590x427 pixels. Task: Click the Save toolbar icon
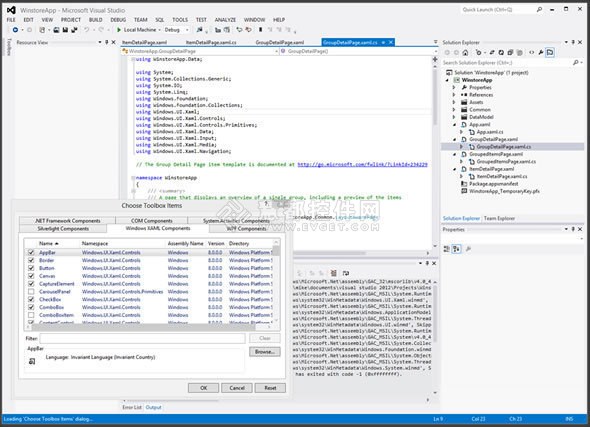click(x=65, y=30)
